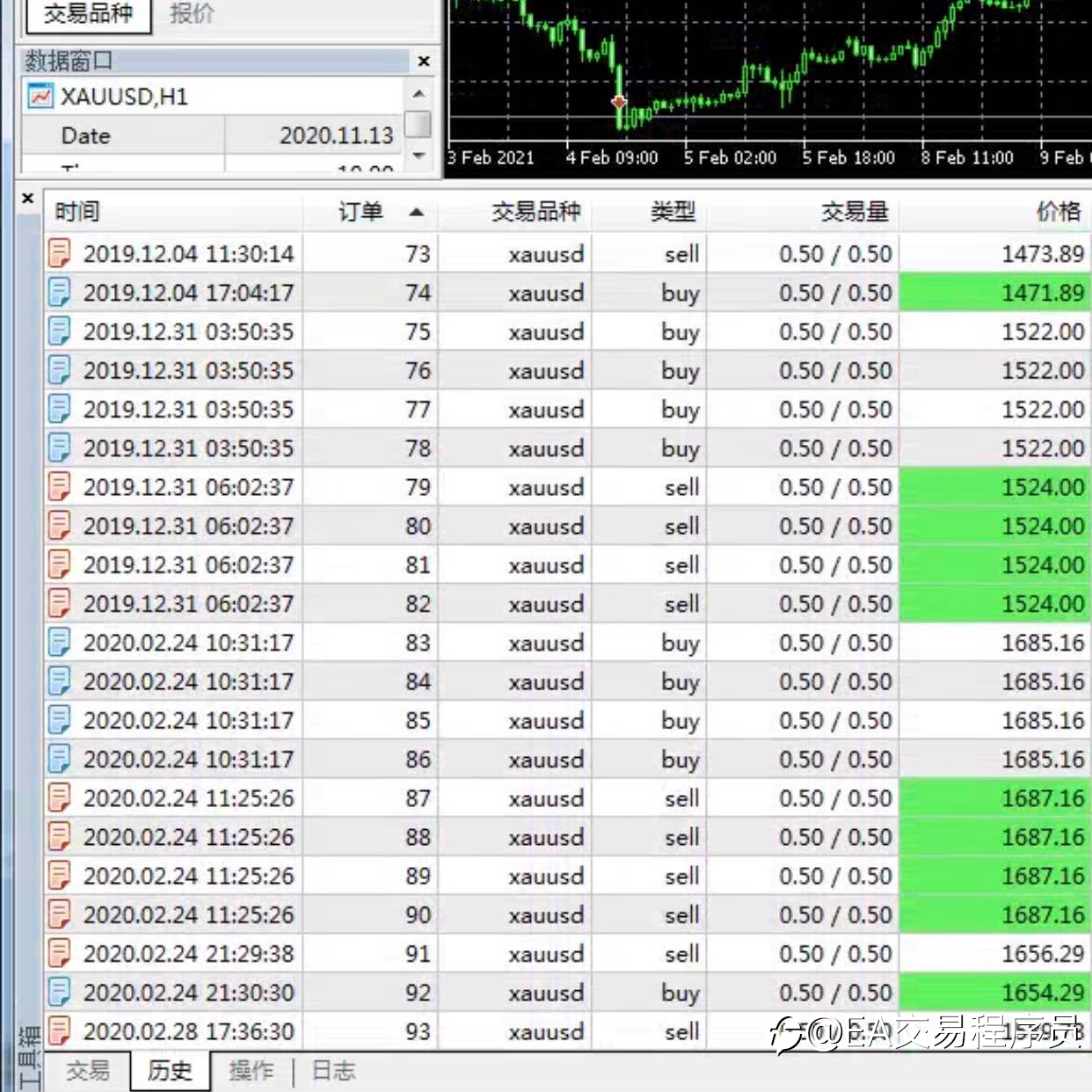Click the buy icon for order 78
Viewport: 1092px width, 1092px height.
click(x=59, y=448)
